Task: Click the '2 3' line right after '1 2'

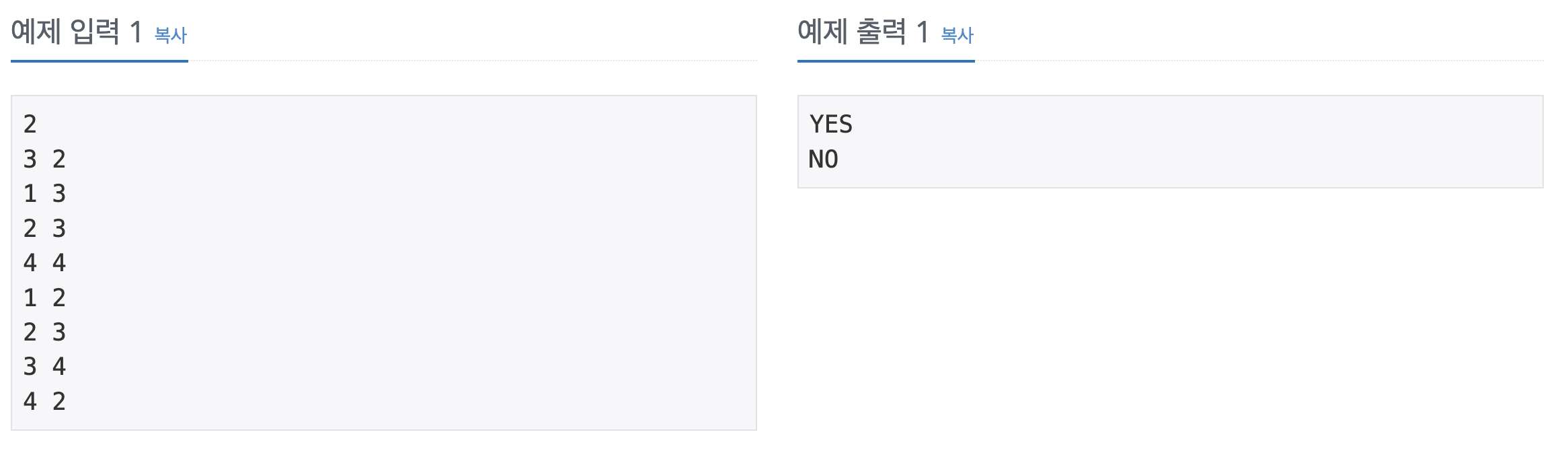Action: click(45, 332)
